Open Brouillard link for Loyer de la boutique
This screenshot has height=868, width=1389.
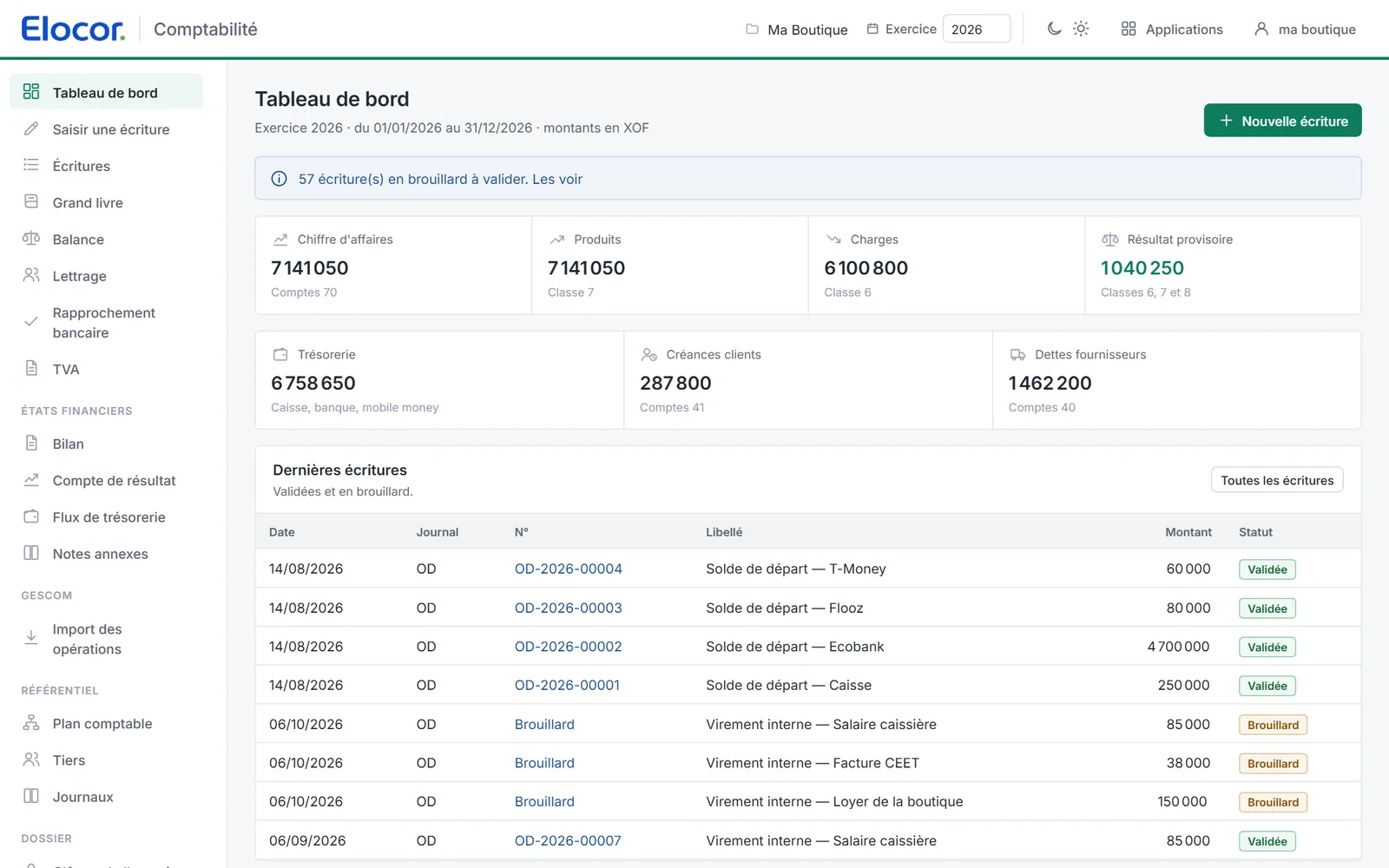(x=544, y=801)
